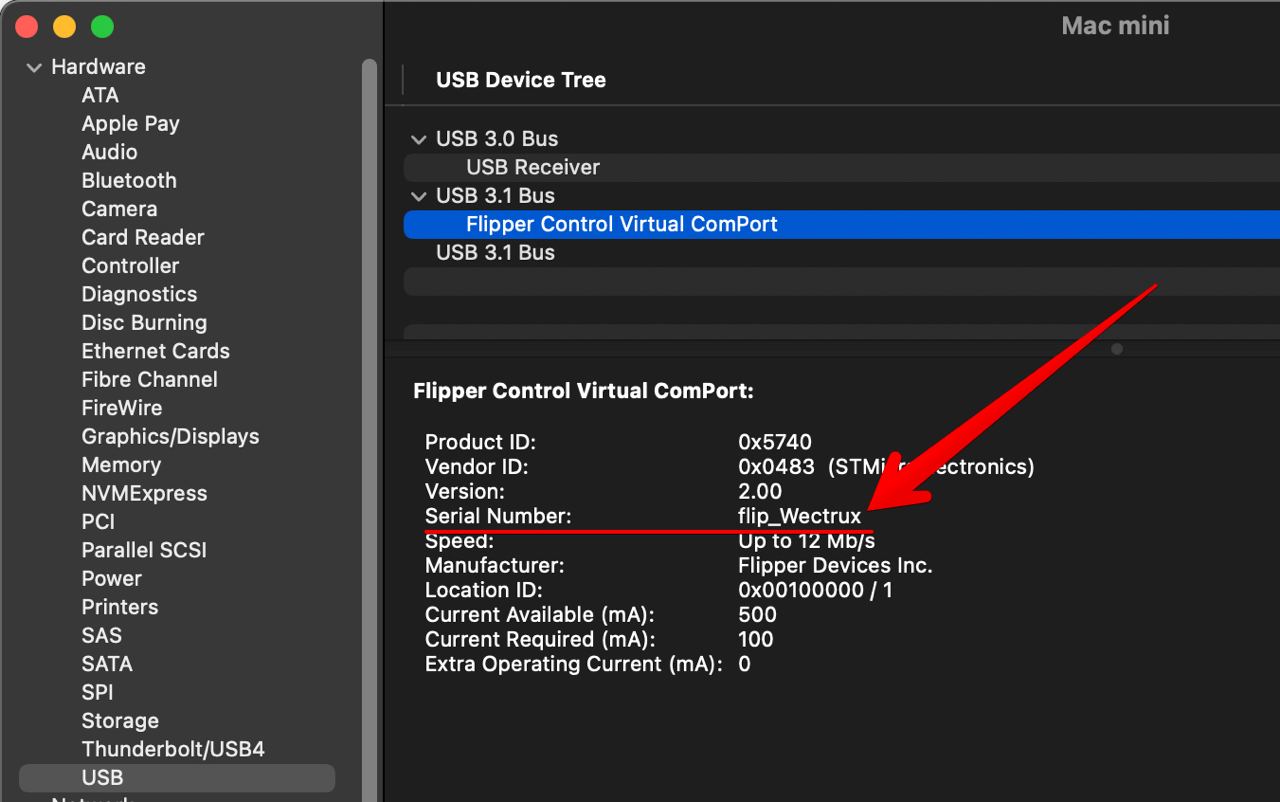Open Memory information

tap(121, 465)
